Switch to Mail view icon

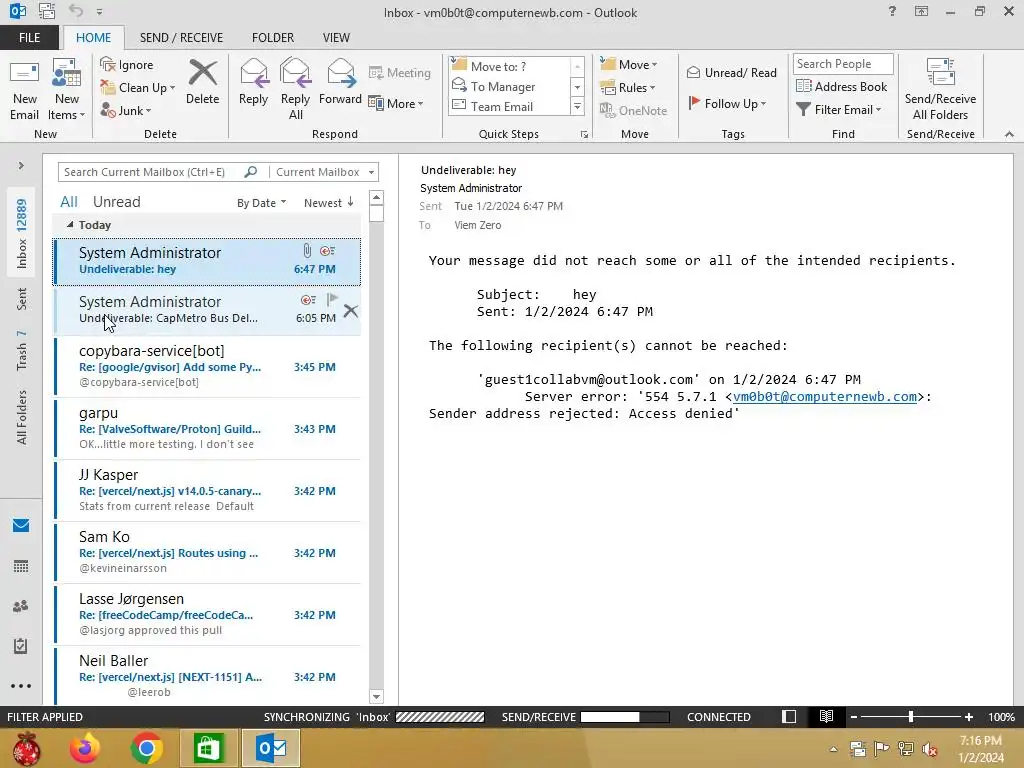pyautogui.click(x=21, y=526)
